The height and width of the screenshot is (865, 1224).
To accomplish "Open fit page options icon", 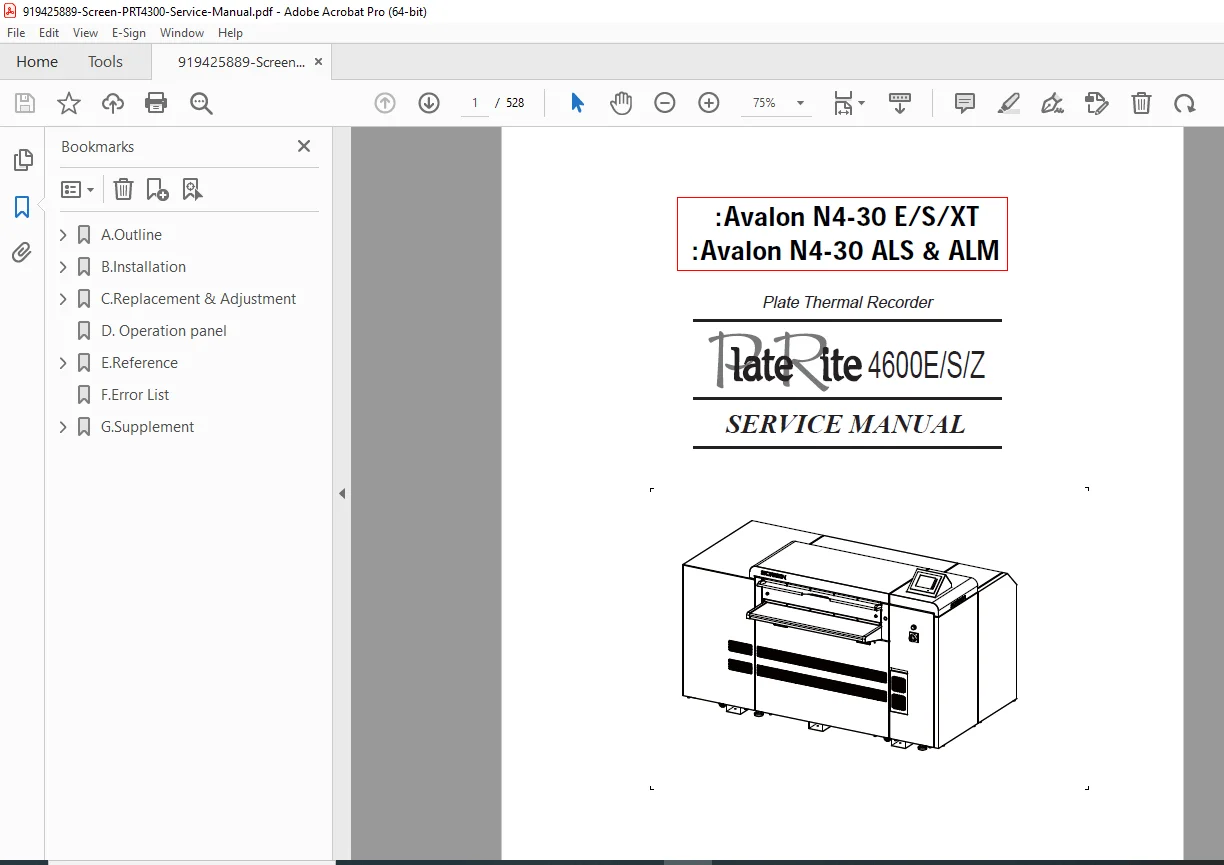I will (849, 103).
